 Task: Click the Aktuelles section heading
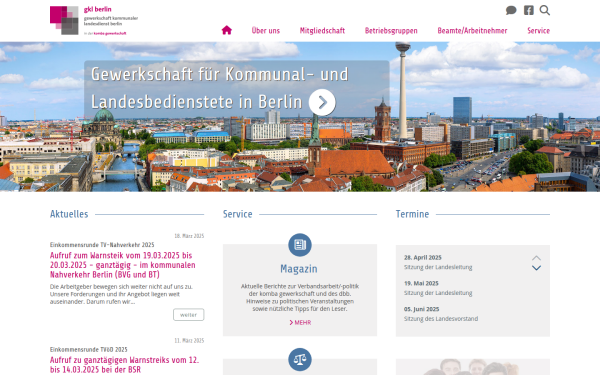pyautogui.click(x=69, y=214)
